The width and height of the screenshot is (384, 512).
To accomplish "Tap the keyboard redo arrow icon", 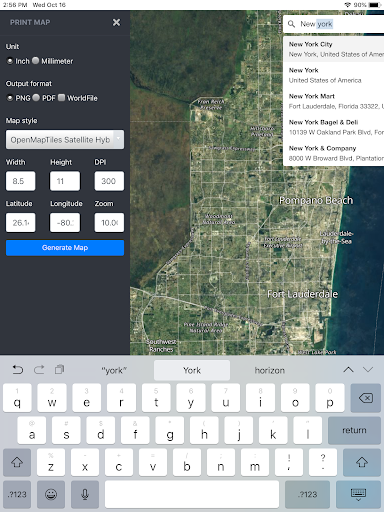I will tap(39, 370).
